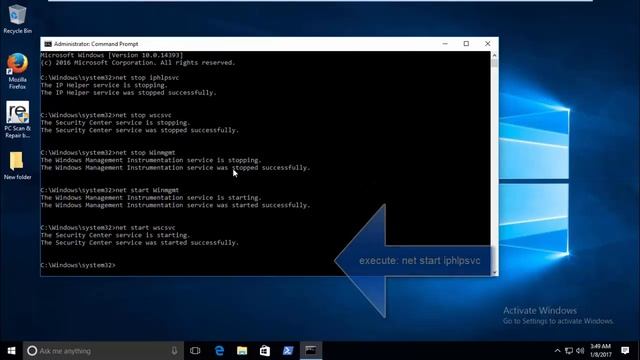Image resolution: width=640 pixels, height=360 pixels.
Task: Click the last C:\Windows\system32> prompt line
Action: [x=78, y=265]
